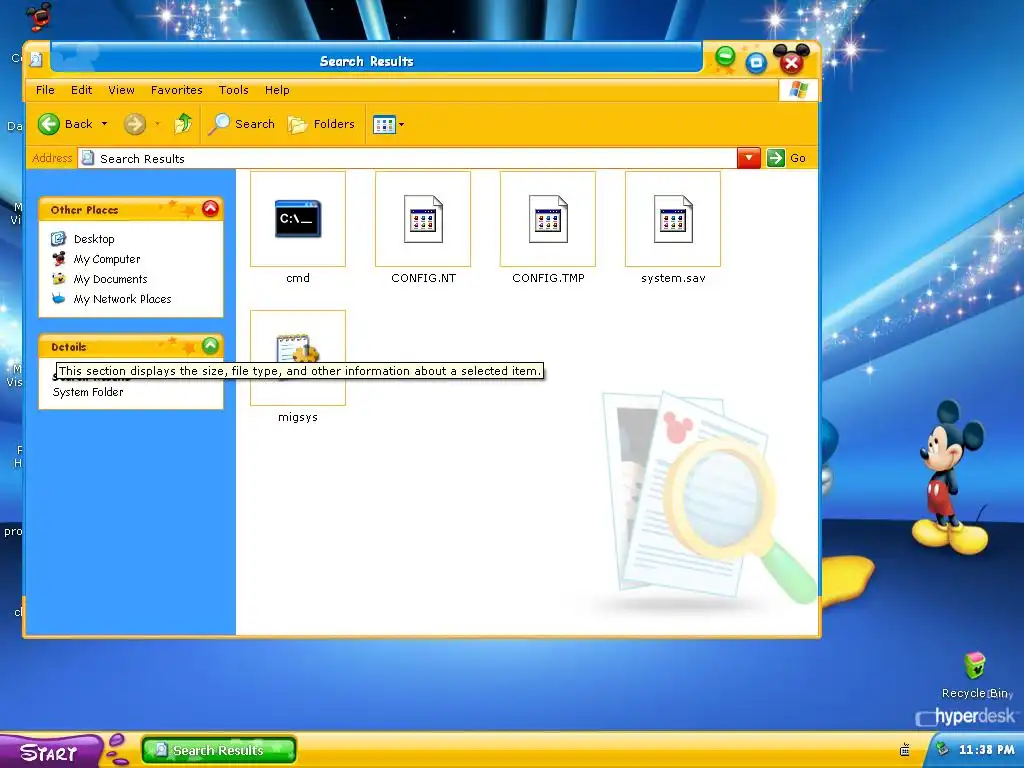Viewport: 1024px width, 768px height.
Task: Click the tray icon beside the clock
Action: click(942, 749)
